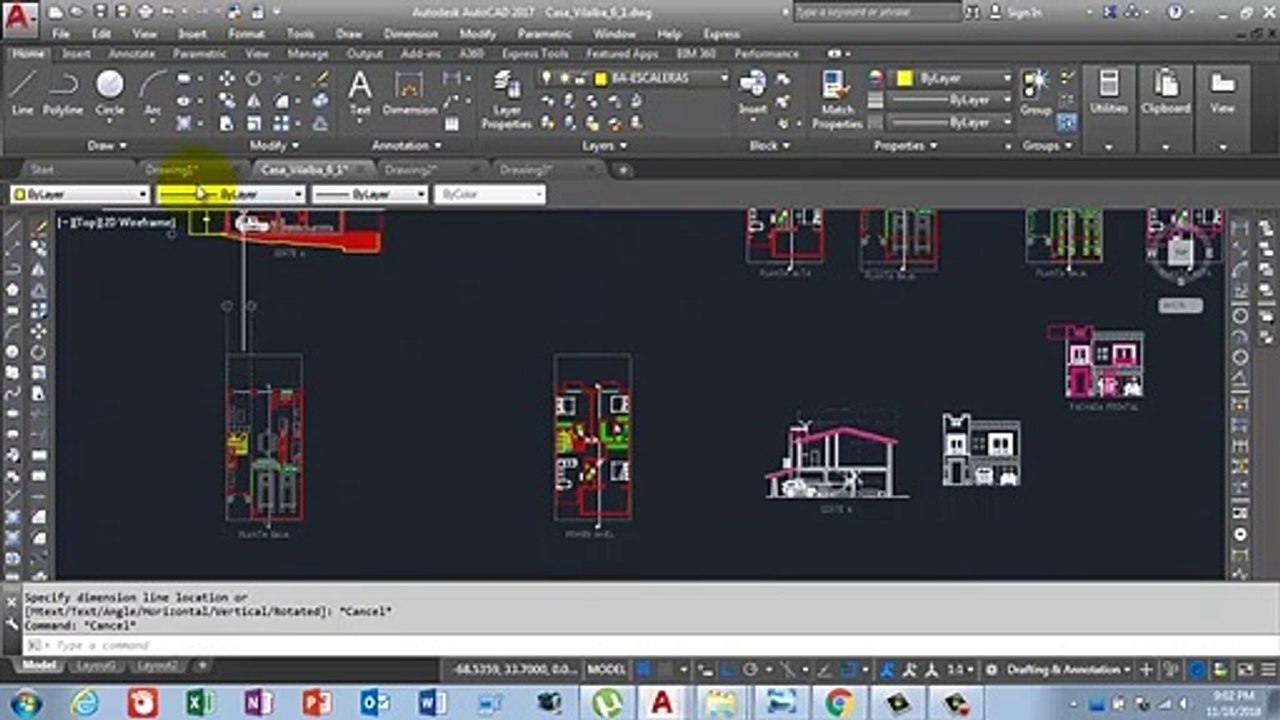
Task: Toggle Clean Screen icon in status bar
Action: (1245, 670)
